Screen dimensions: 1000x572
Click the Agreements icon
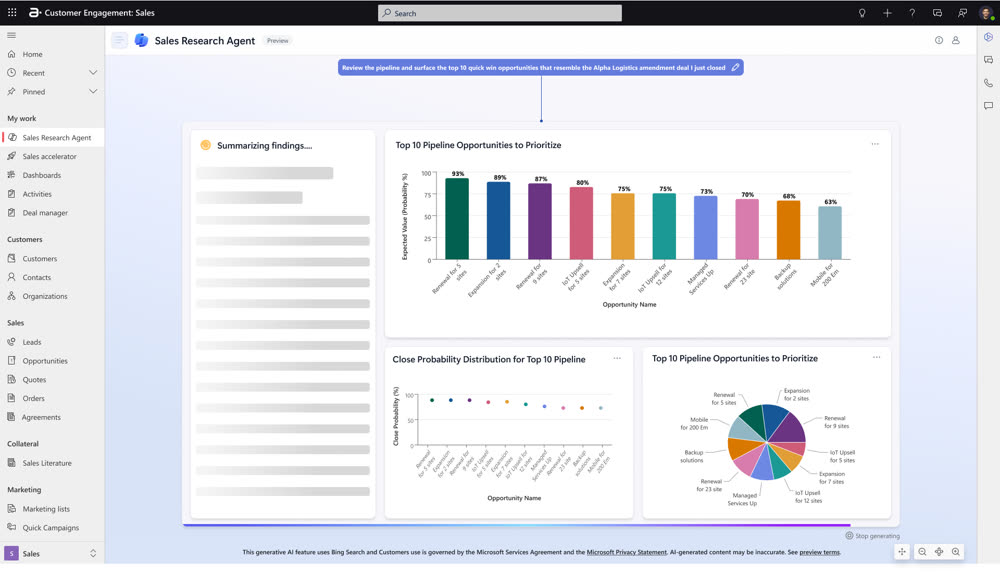coord(11,416)
